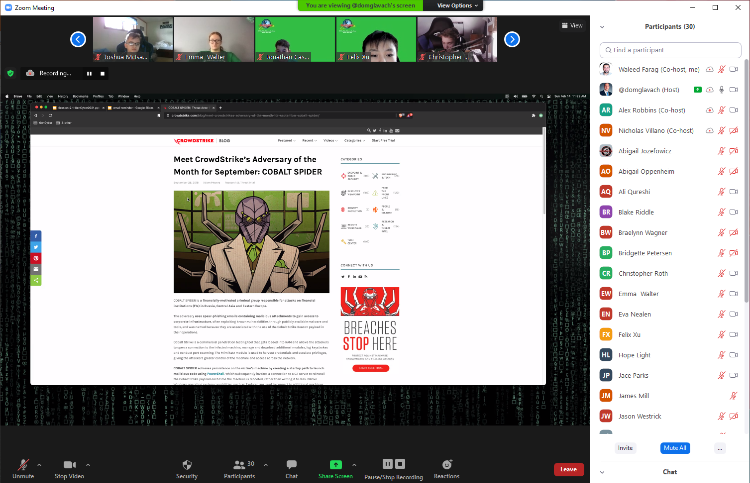Image resolution: width=750 pixels, height=483 pixels.
Task: Click Waleed Farag's muted microphone icon
Action: click(x=721, y=69)
